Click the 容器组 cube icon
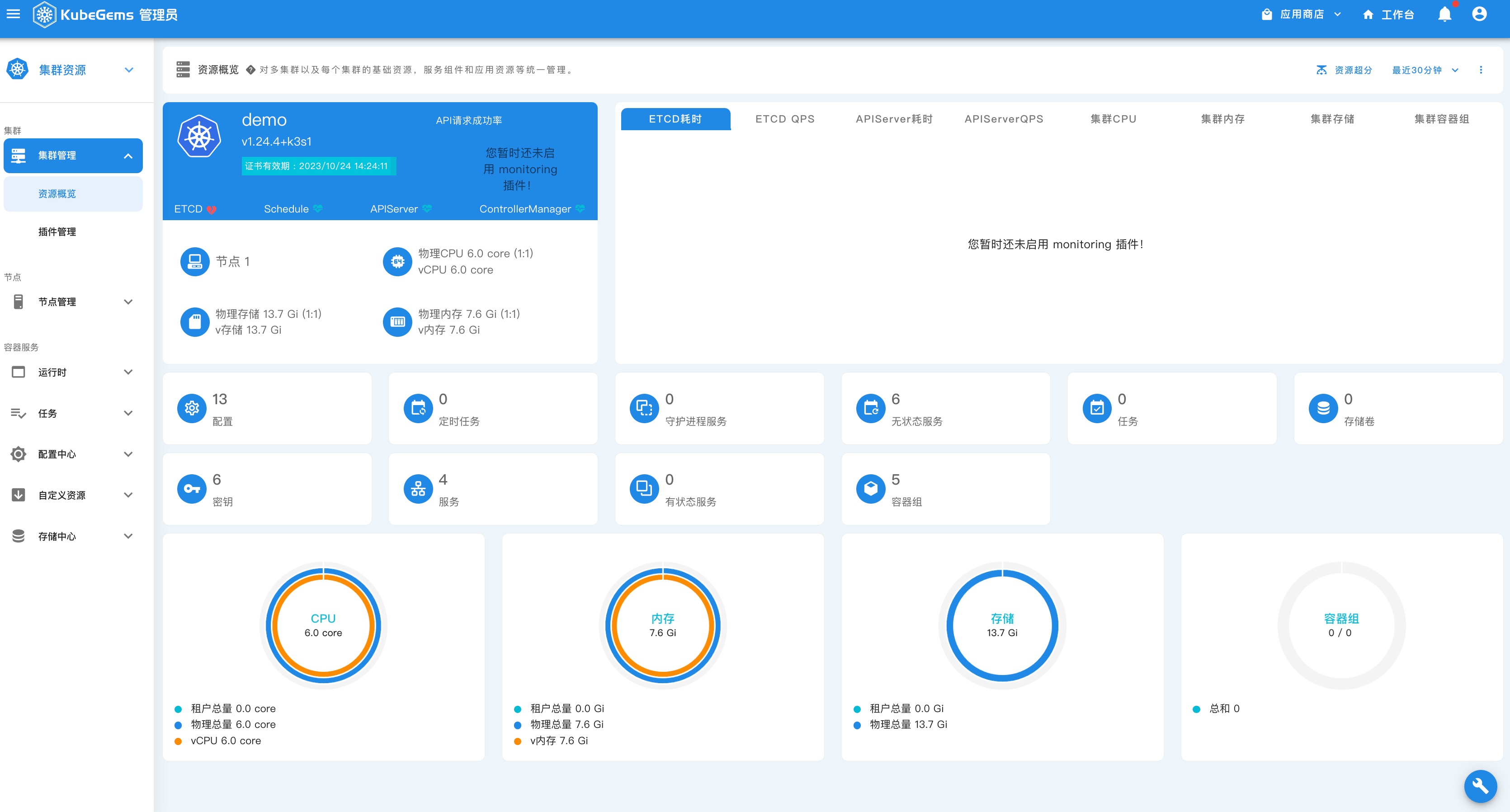This screenshot has height=812, width=1510. (870, 488)
